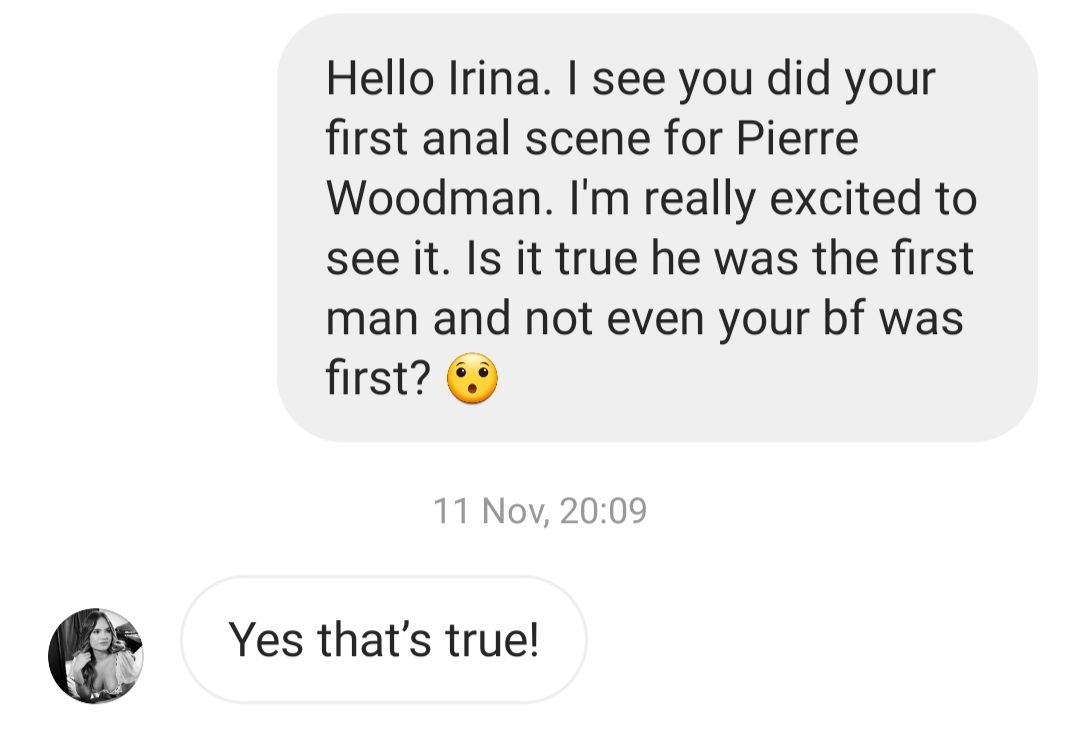Click the word "Yes" in the reply
The height and width of the screenshot is (733, 1080).
[266, 640]
